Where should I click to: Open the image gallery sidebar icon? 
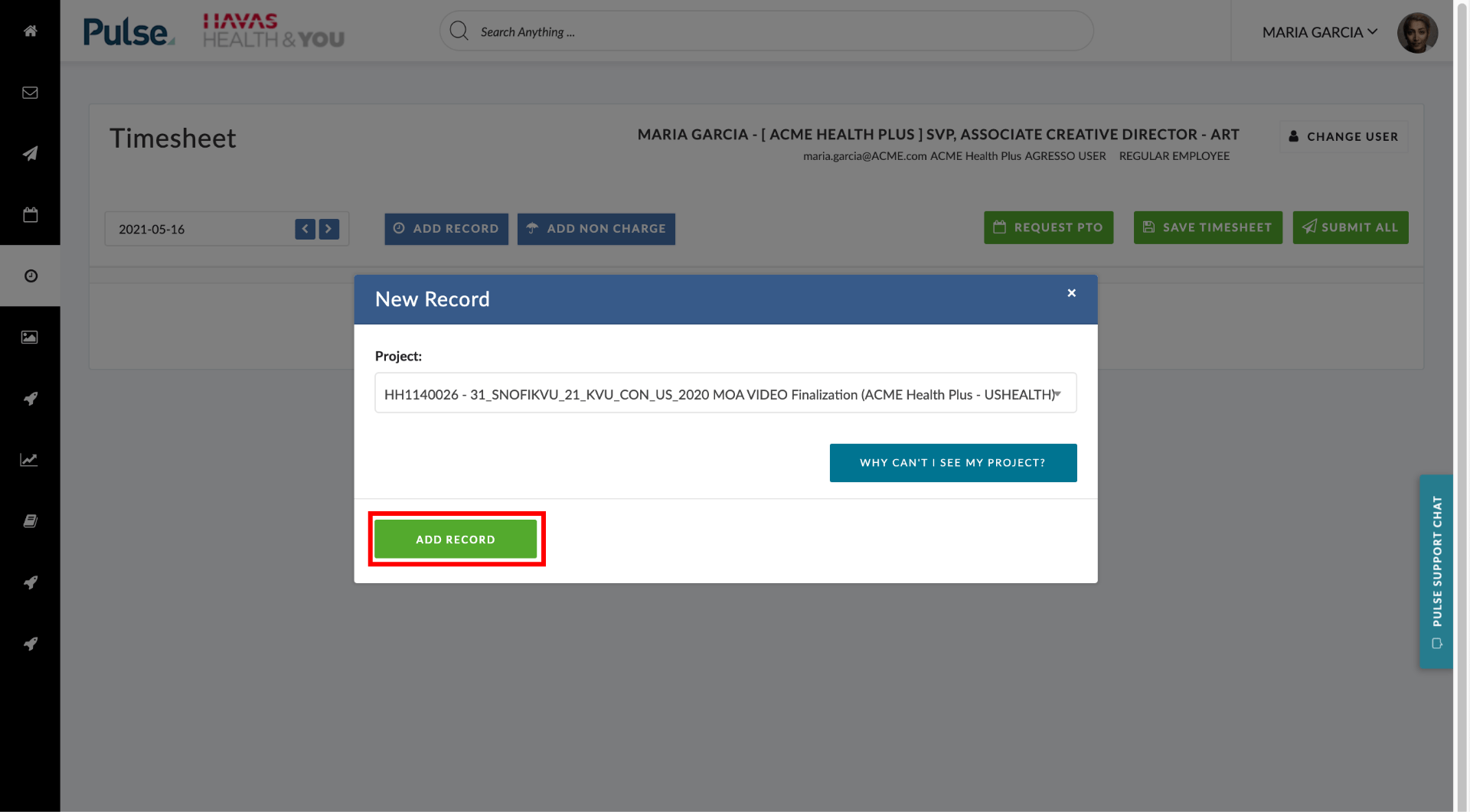tap(31, 337)
